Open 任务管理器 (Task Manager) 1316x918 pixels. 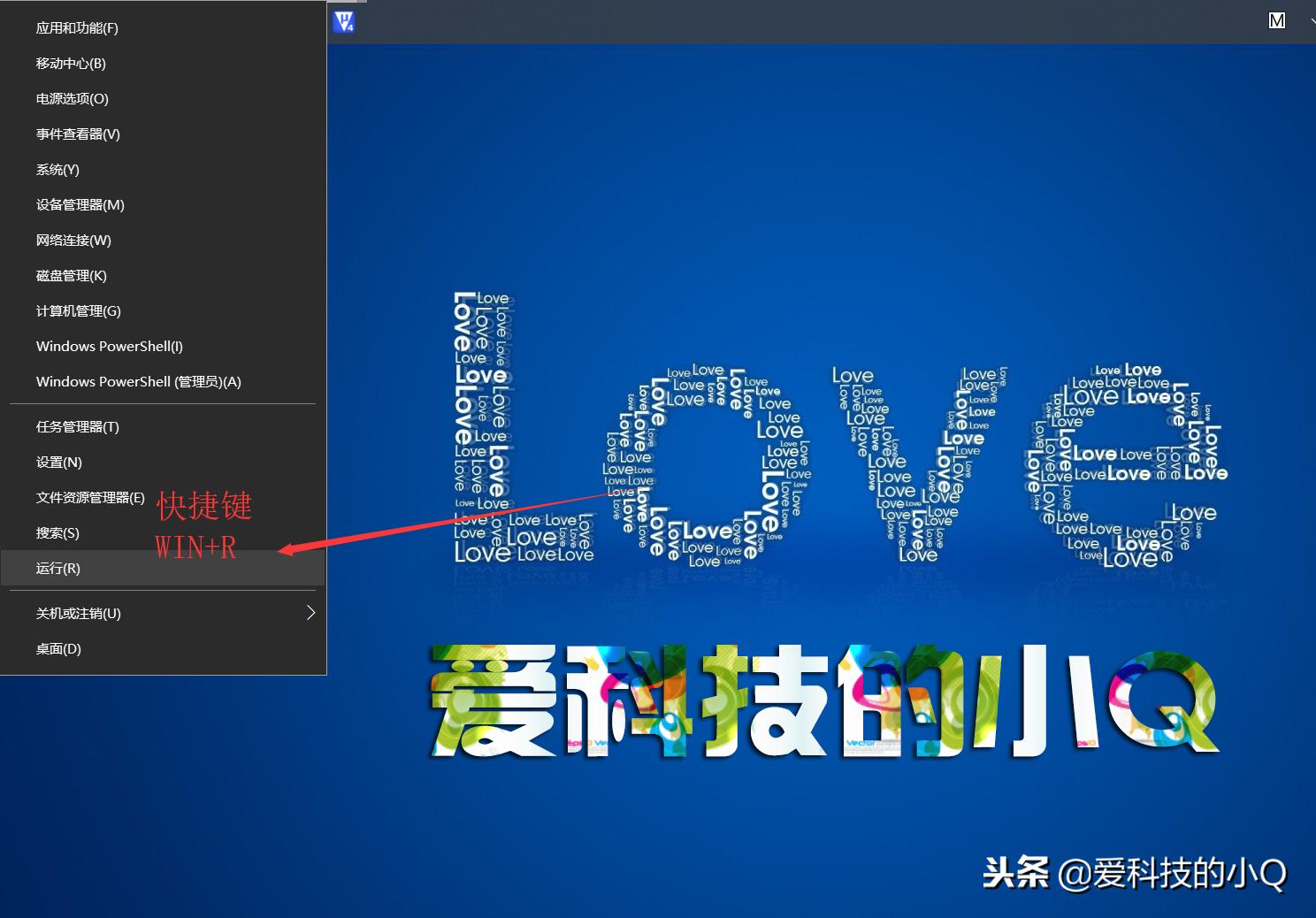tap(77, 426)
